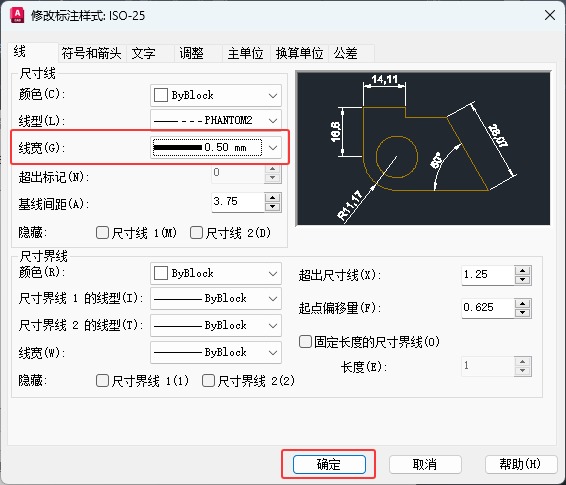
Task: Open 线宽(W) ByBlock dropdown
Action: click(216, 352)
